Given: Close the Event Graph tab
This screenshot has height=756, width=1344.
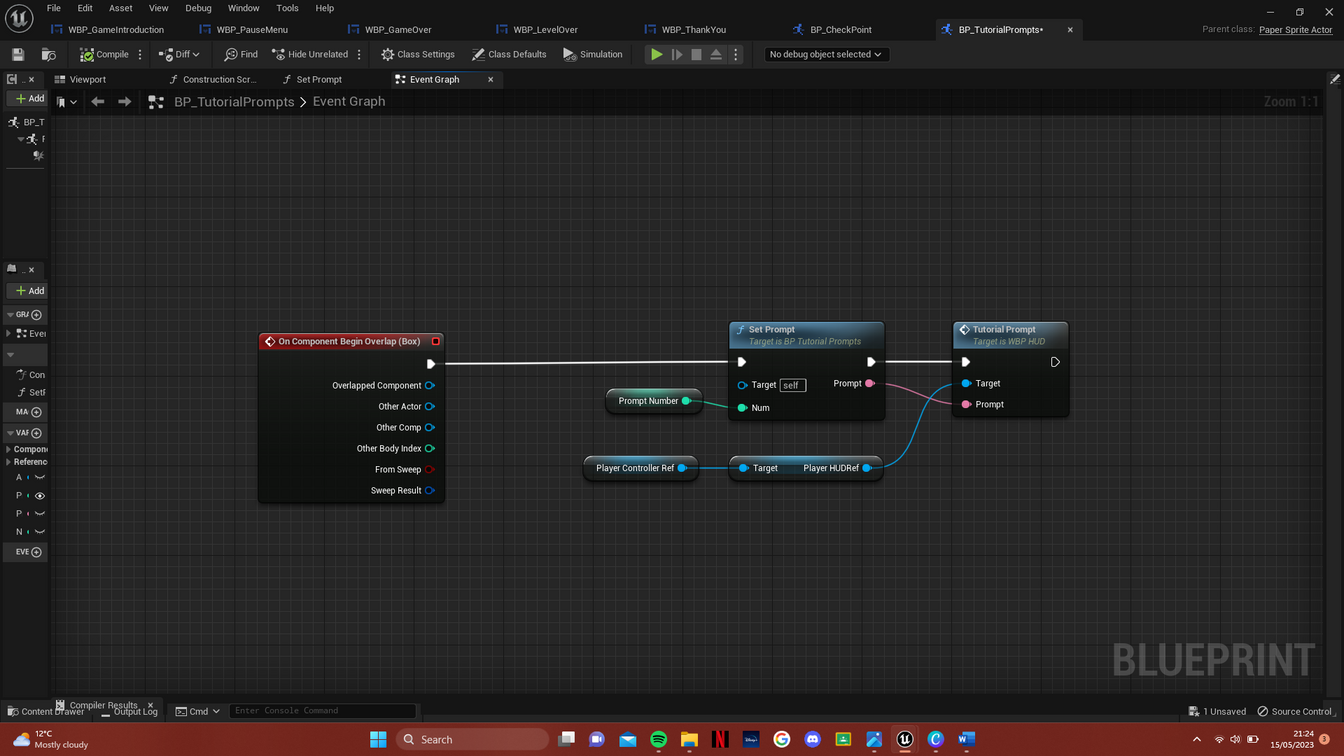Looking at the screenshot, I should [x=490, y=79].
